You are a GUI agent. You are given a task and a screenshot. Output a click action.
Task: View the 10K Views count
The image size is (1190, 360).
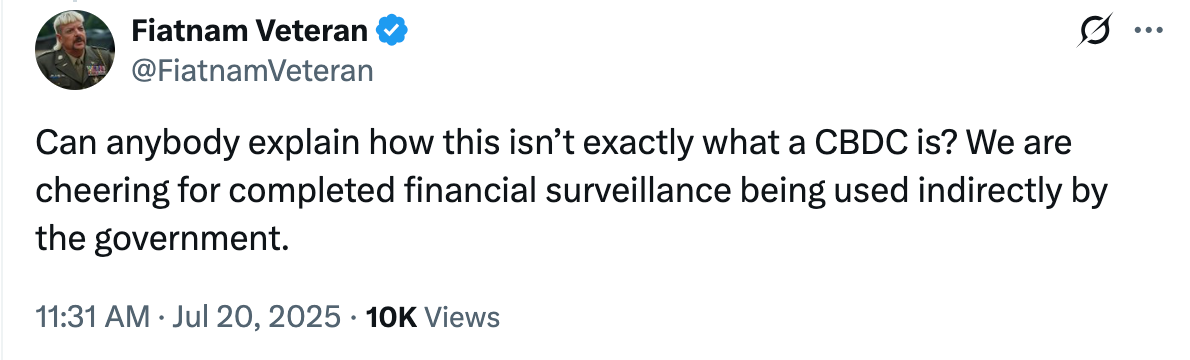(433, 317)
